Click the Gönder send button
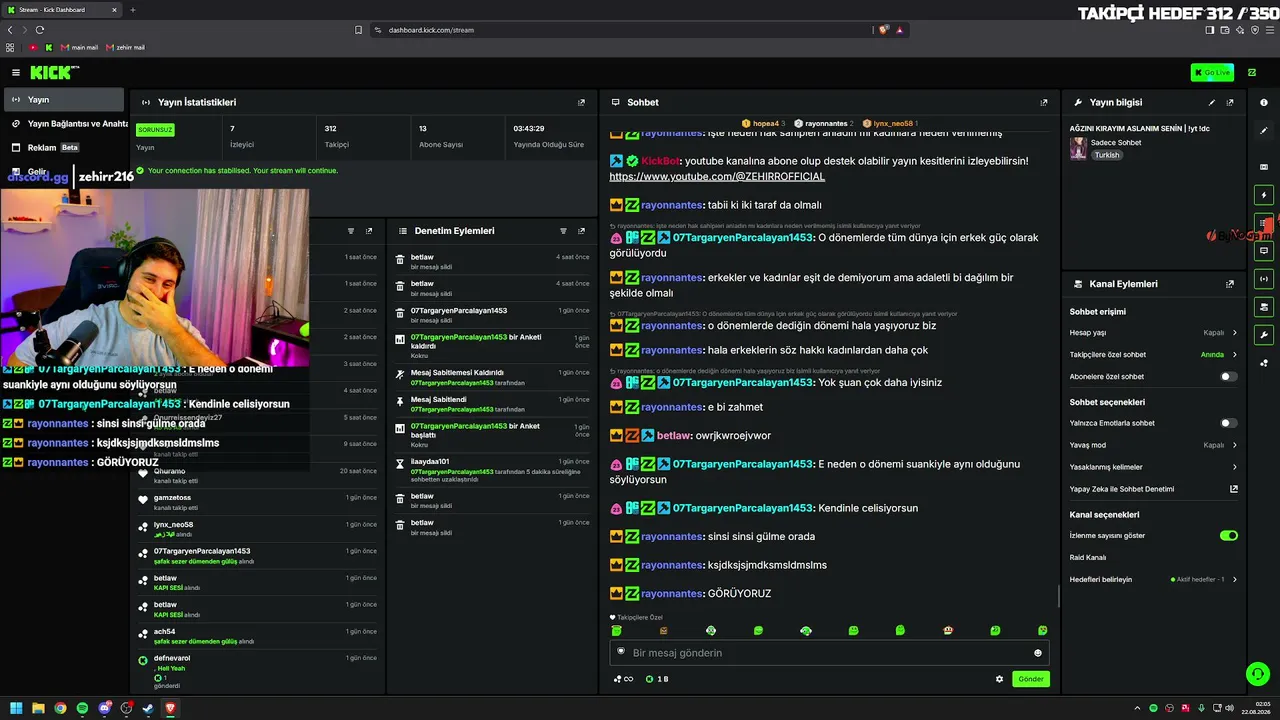This screenshot has width=1280, height=720. tap(1031, 679)
